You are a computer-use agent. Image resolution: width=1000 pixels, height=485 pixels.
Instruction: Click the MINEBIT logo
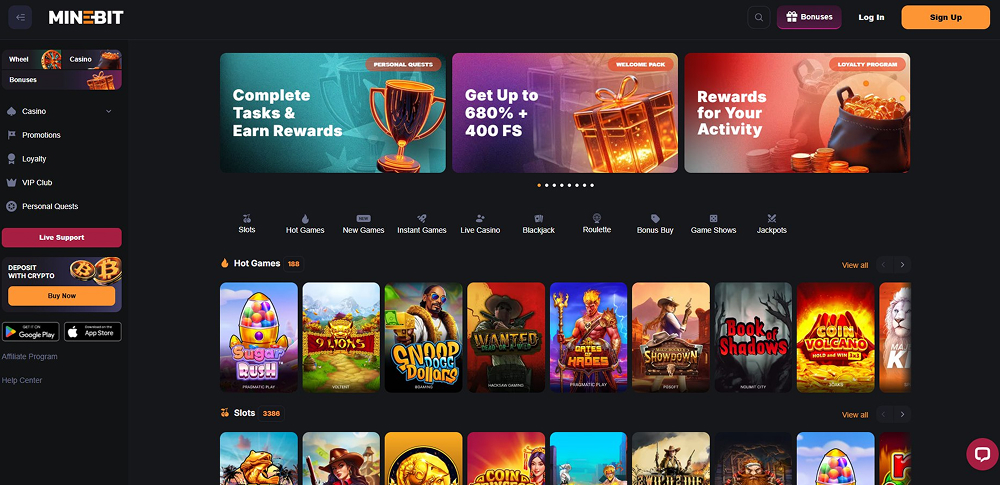click(86, 17)
